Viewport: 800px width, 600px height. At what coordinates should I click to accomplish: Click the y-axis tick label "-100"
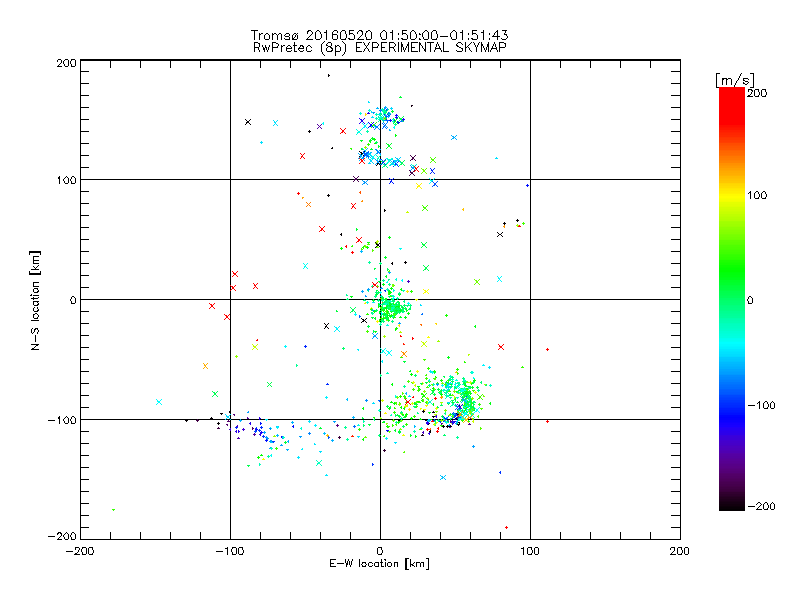pyautogui.click(x=62, y=420)
